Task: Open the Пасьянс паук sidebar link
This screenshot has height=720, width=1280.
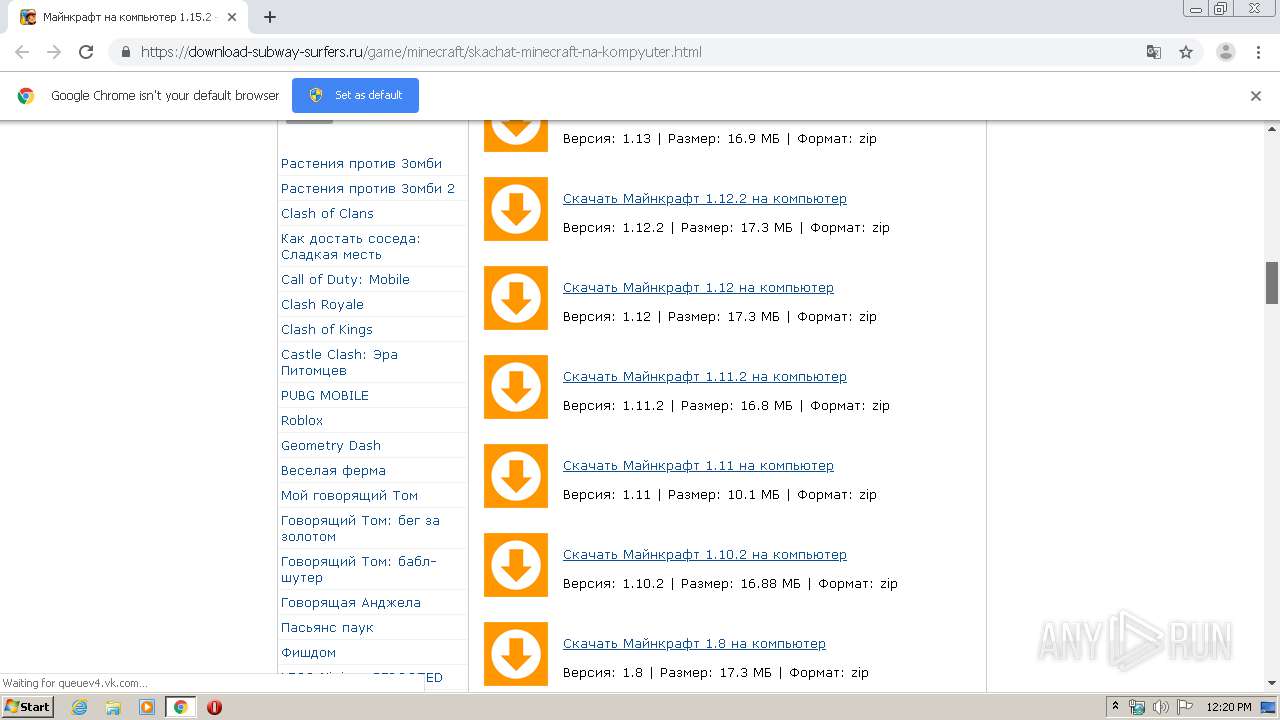Action: pyautogui.click(x=327, y=627)
